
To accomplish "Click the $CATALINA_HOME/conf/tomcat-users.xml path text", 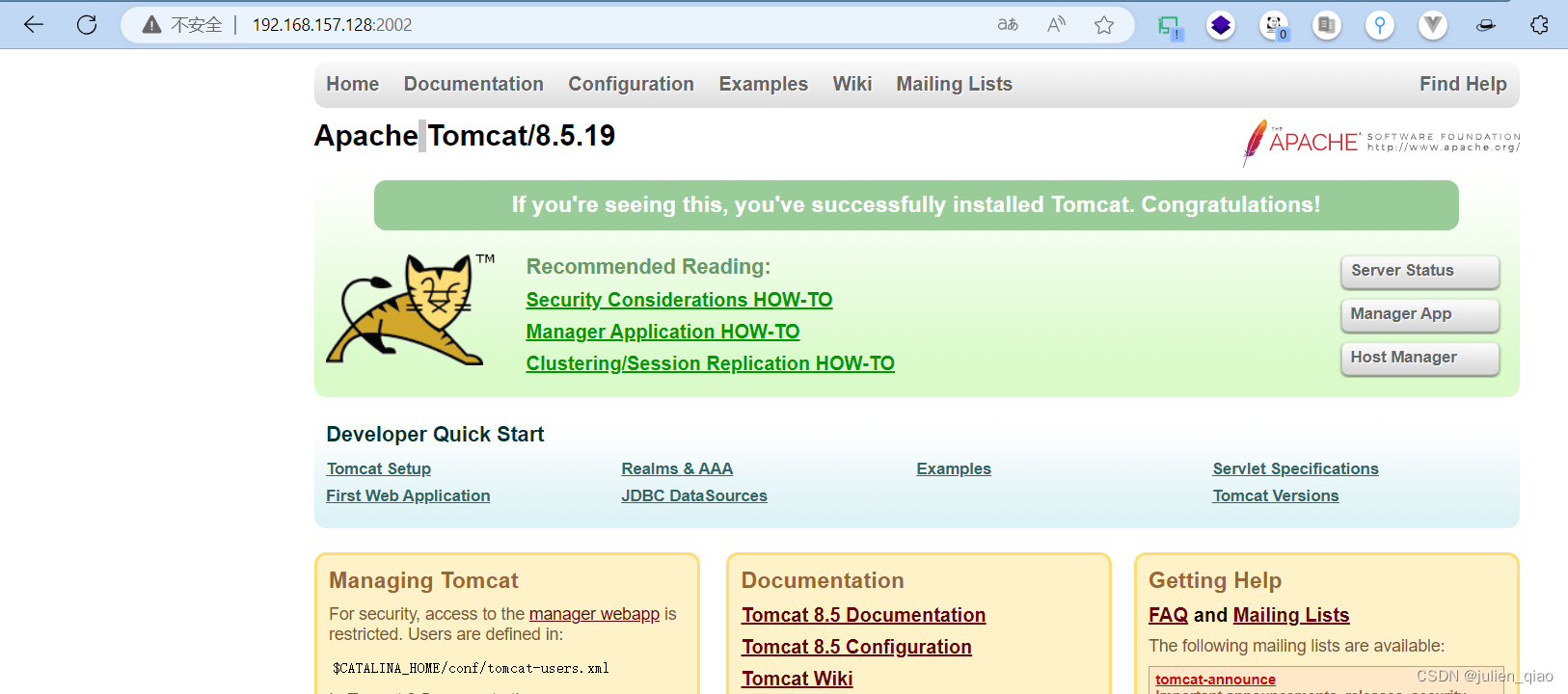I will tap(471, 668).
